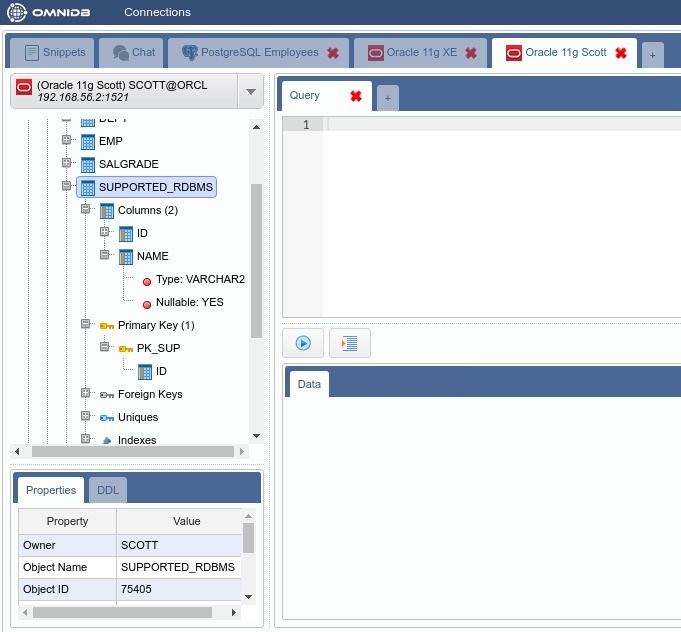The width and height of the screenshot is (681, 632).
Task: Close the Oracle 11g Scott tab
Action: (621, 53)
